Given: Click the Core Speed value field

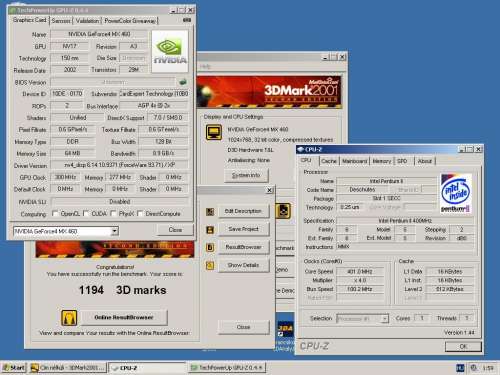Looking at the screenshot, I should click(359, 272).
